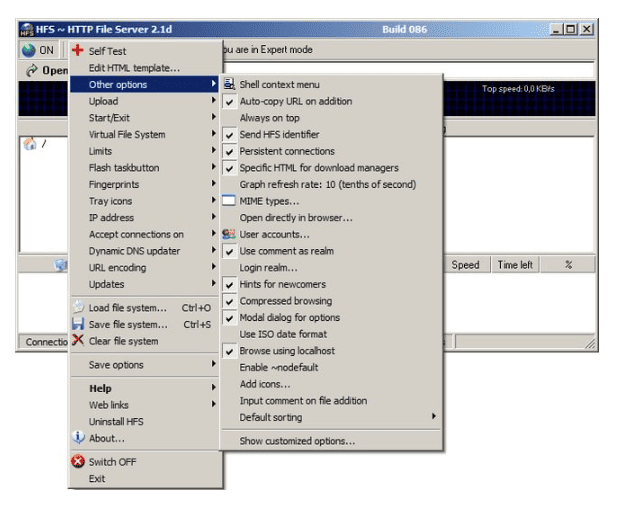Expand the Start/Exit submenu
The height and width of the screenshot is (507, 617).
click(144, 118)
